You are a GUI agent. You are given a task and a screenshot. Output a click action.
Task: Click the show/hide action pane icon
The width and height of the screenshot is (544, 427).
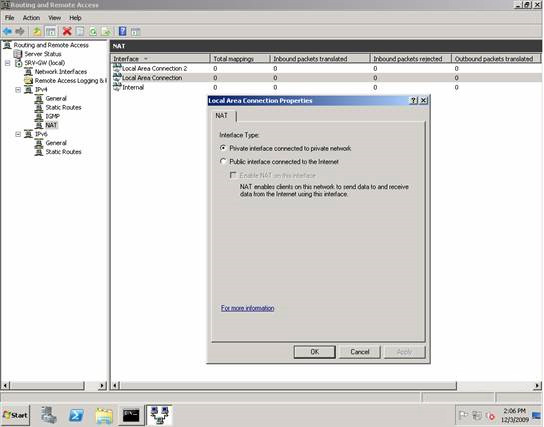[136, 32]
